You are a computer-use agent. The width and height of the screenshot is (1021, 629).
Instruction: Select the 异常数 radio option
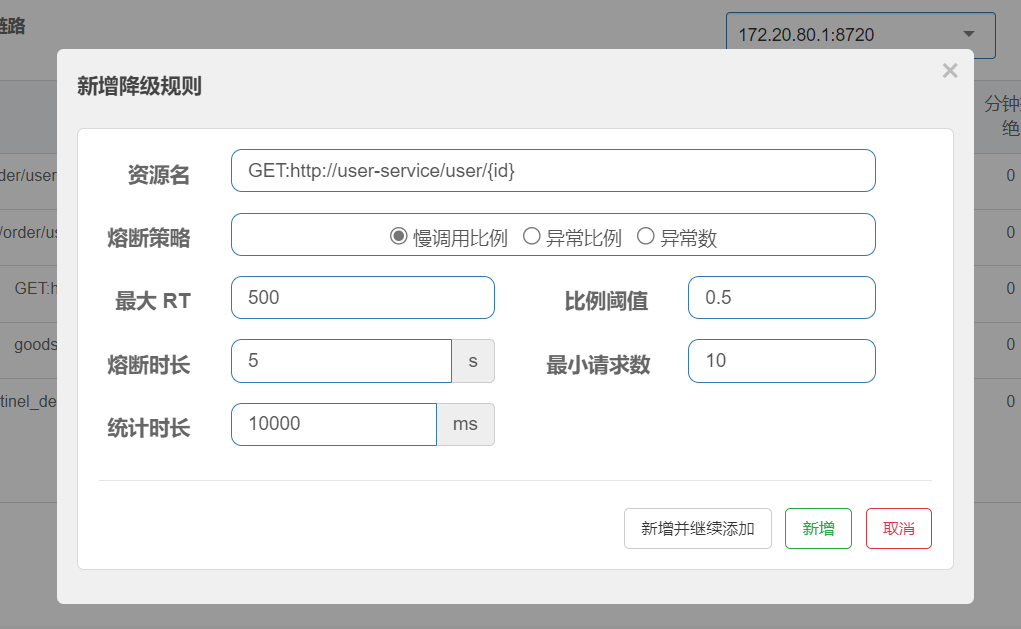[x=646, y=237]
